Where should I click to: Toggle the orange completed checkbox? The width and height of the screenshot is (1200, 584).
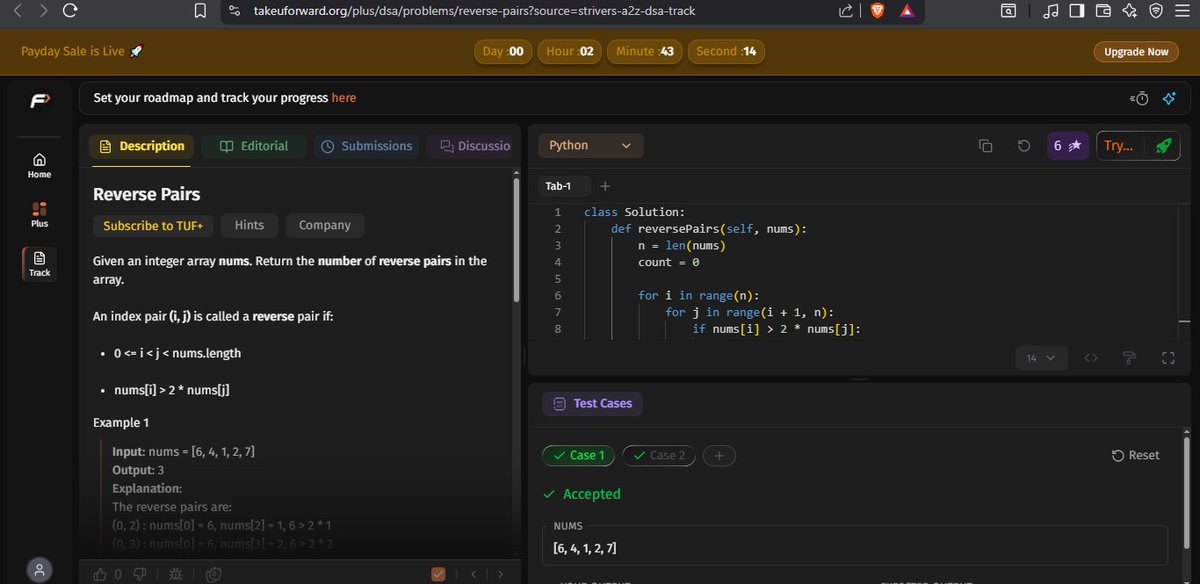click(437, 574)
